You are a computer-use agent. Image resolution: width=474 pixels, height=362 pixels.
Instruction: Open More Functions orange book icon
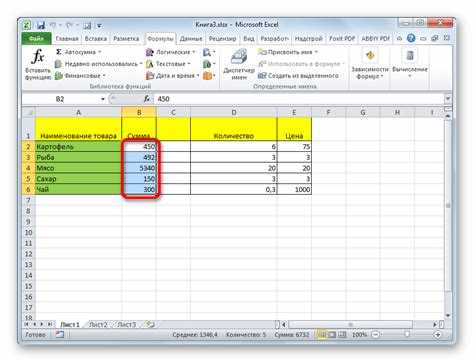209,76
